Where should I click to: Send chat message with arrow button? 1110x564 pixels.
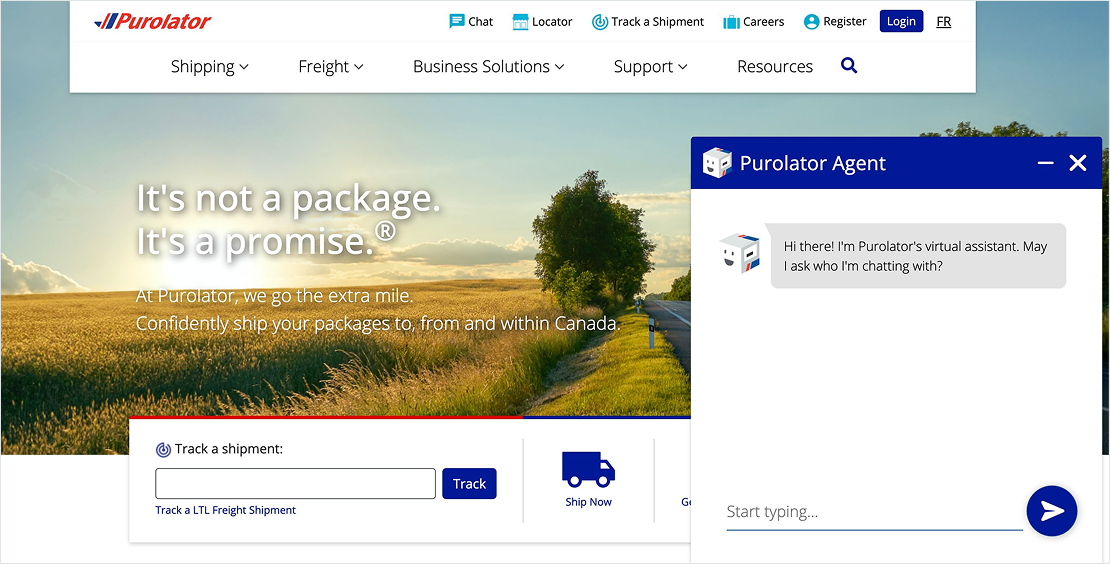coord(1052,511)
